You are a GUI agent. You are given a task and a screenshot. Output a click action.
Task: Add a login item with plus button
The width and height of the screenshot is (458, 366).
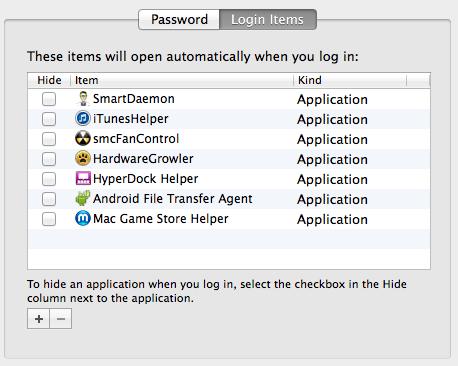(x=39, y=319)
